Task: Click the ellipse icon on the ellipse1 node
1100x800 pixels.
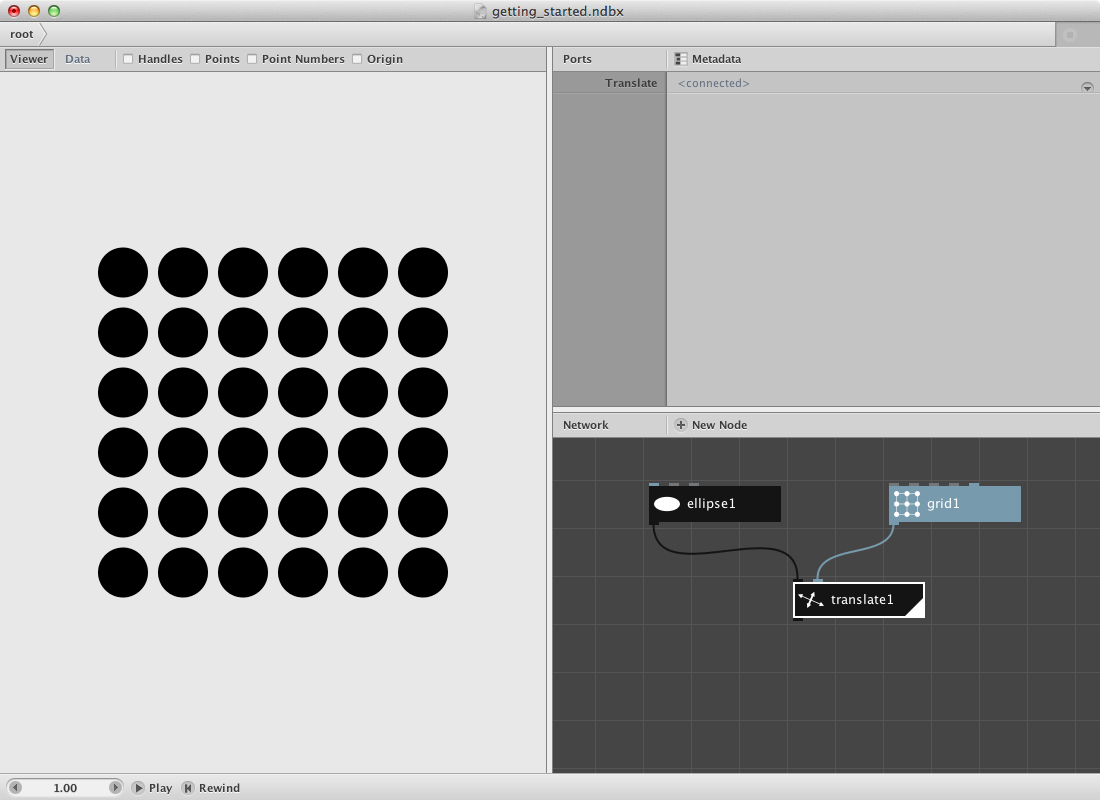Action: click(x=666, y=503)
